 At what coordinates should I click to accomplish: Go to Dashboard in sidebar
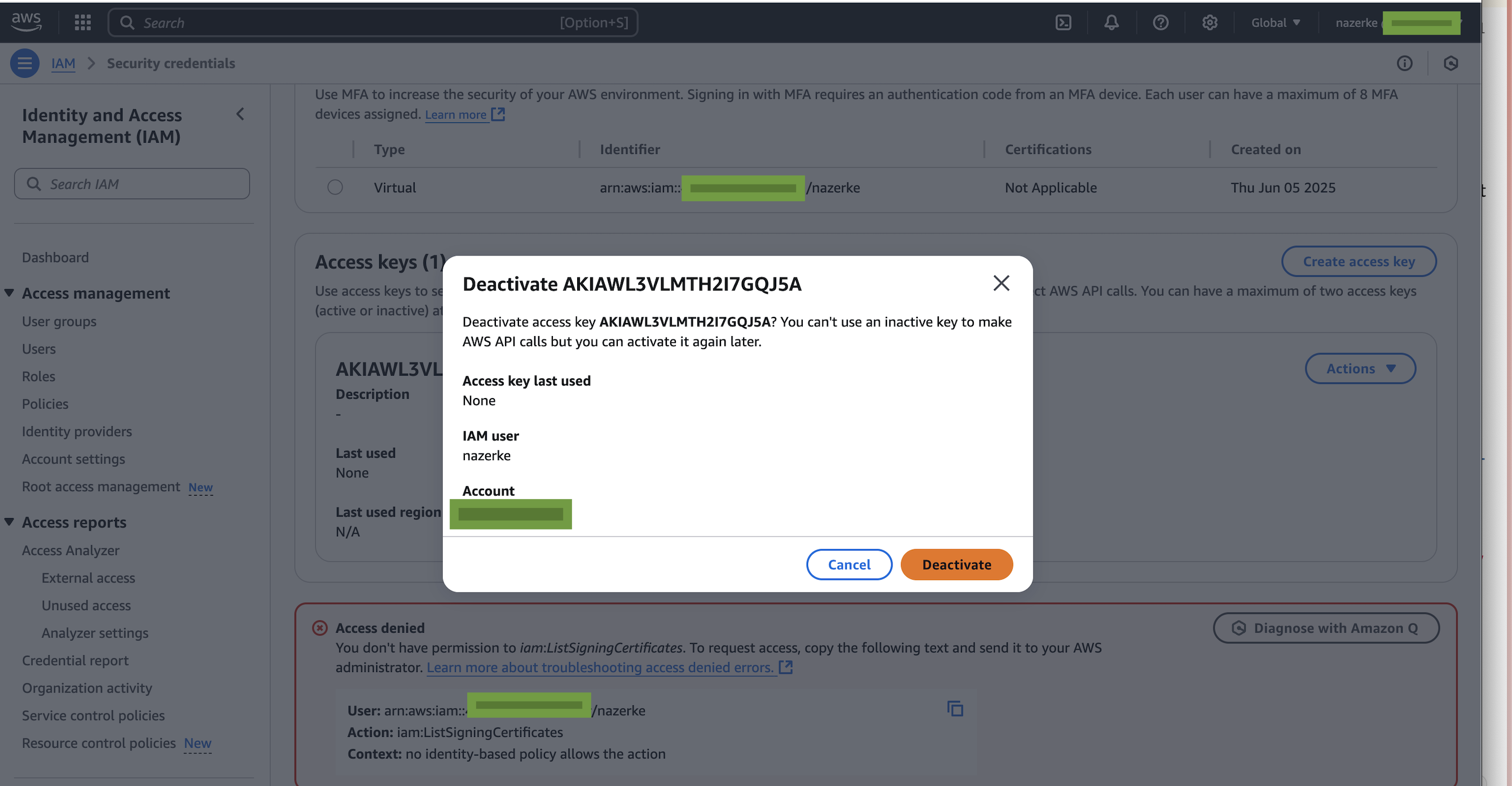55,258
